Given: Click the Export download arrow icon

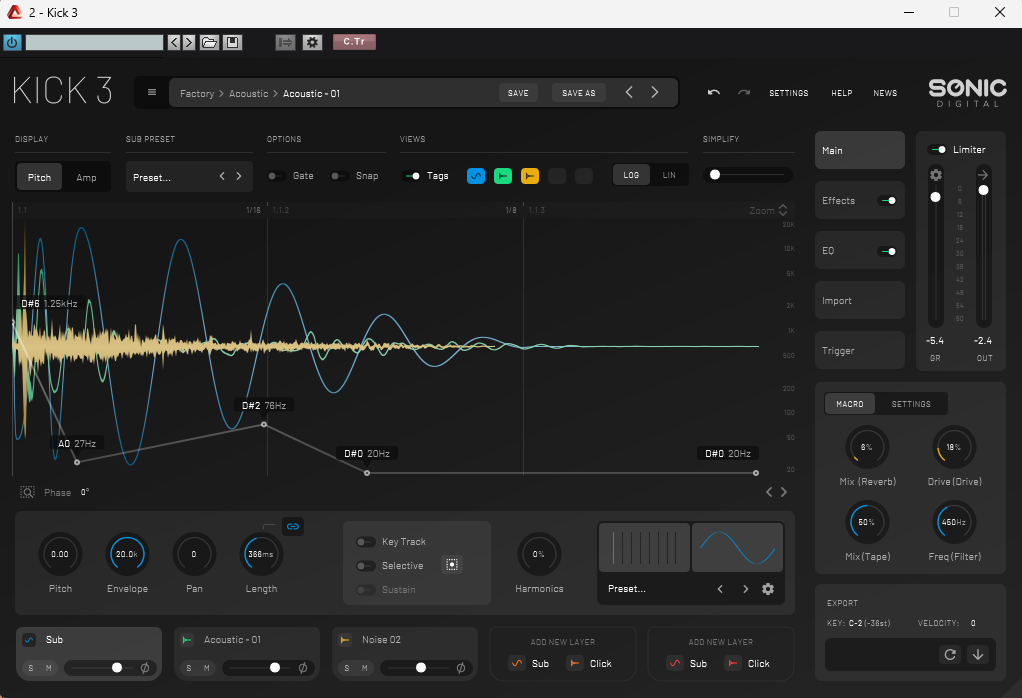Looking at the screenshot, I should [978, 654].
